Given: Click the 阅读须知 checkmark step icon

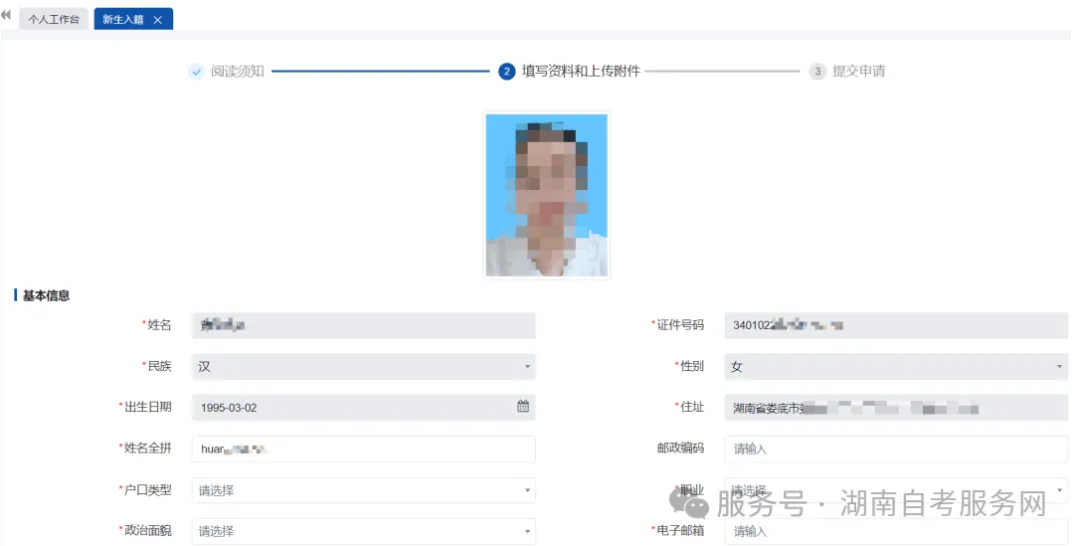Looking at the screenshot, I should (196, 72).
